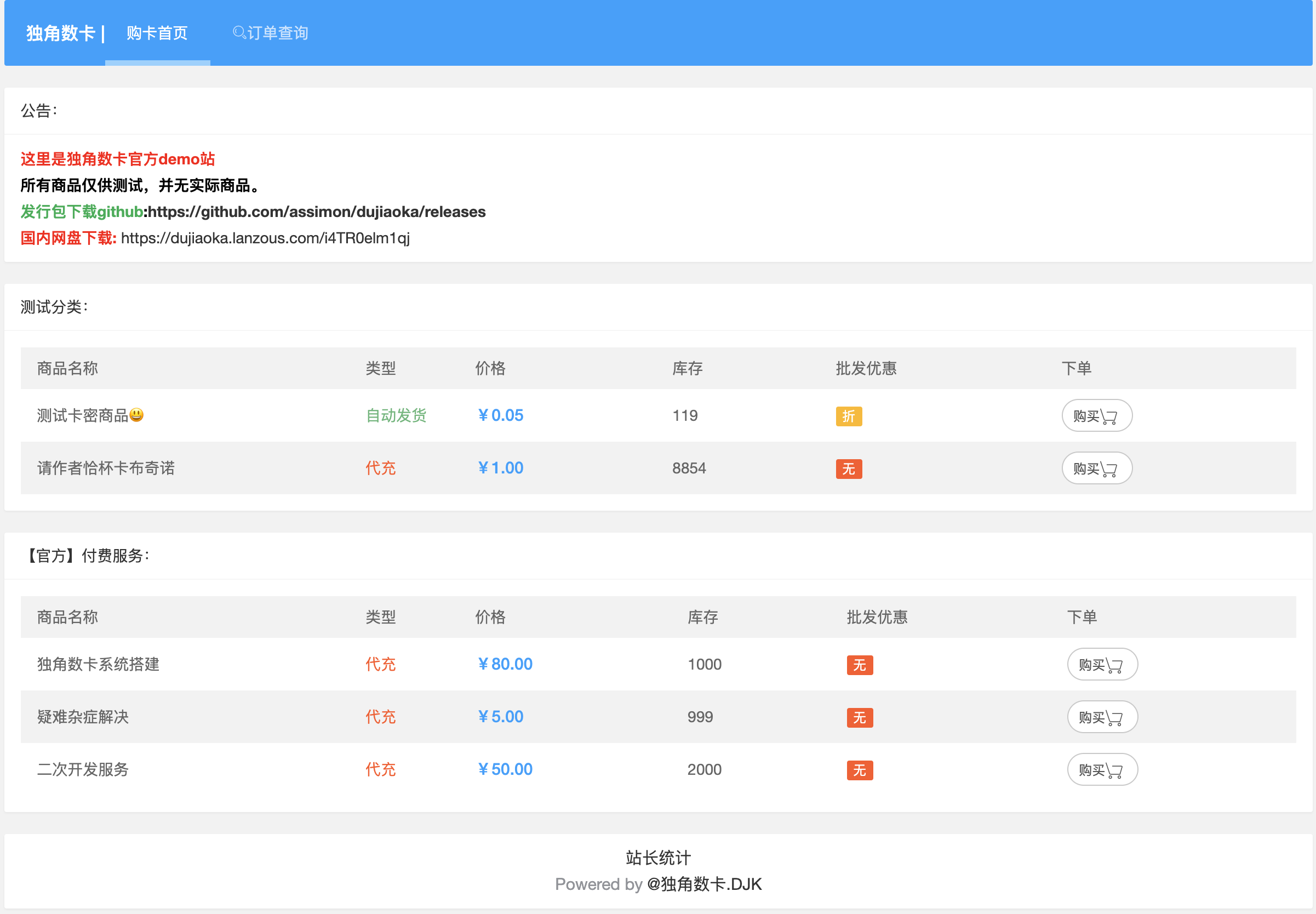Open the lanzous.com download URL
Image resolution: width=1316 pixels, height=914 pixels.
(265, 238)
